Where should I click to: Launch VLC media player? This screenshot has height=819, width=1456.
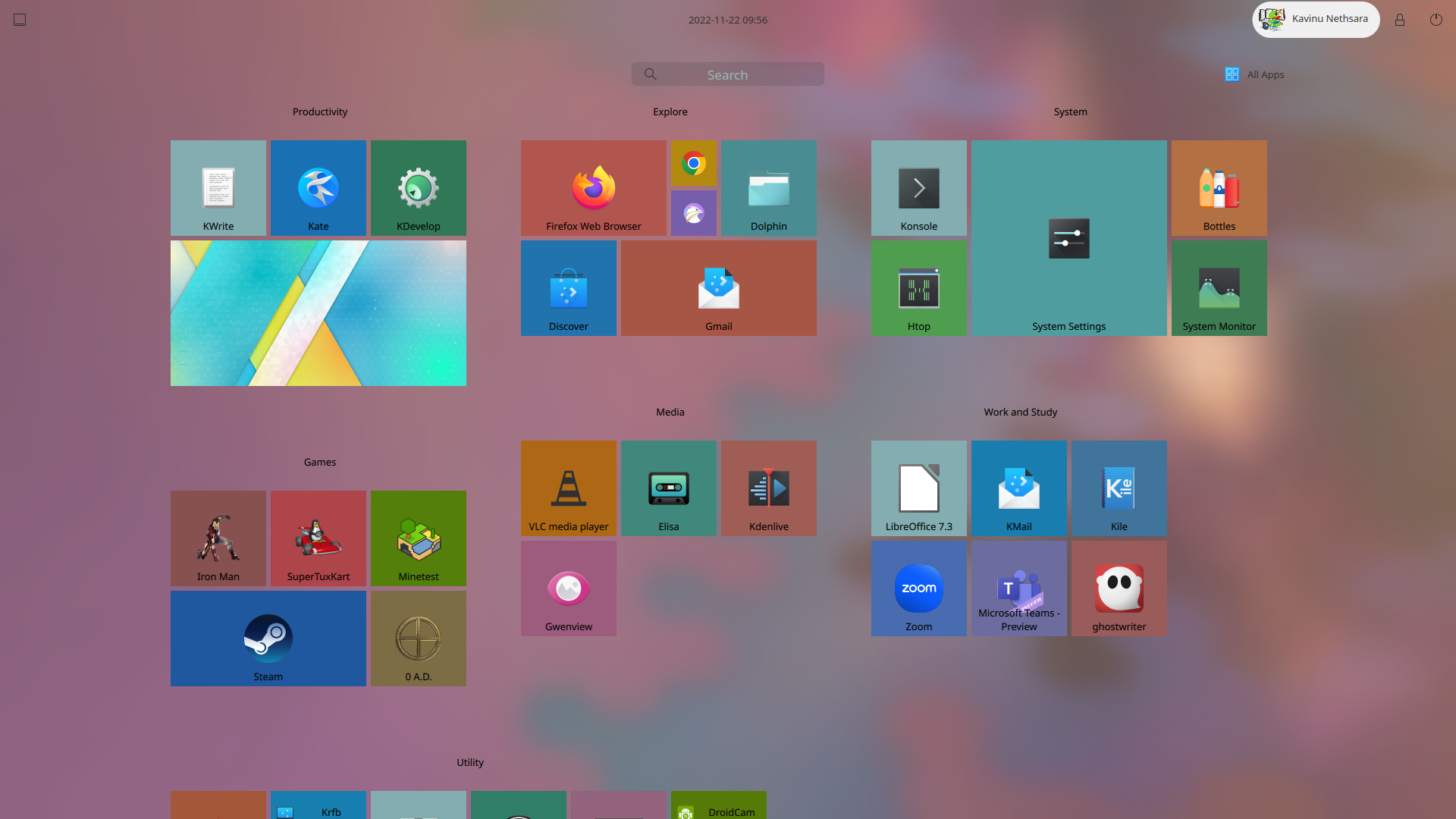[x=569, y=488]
